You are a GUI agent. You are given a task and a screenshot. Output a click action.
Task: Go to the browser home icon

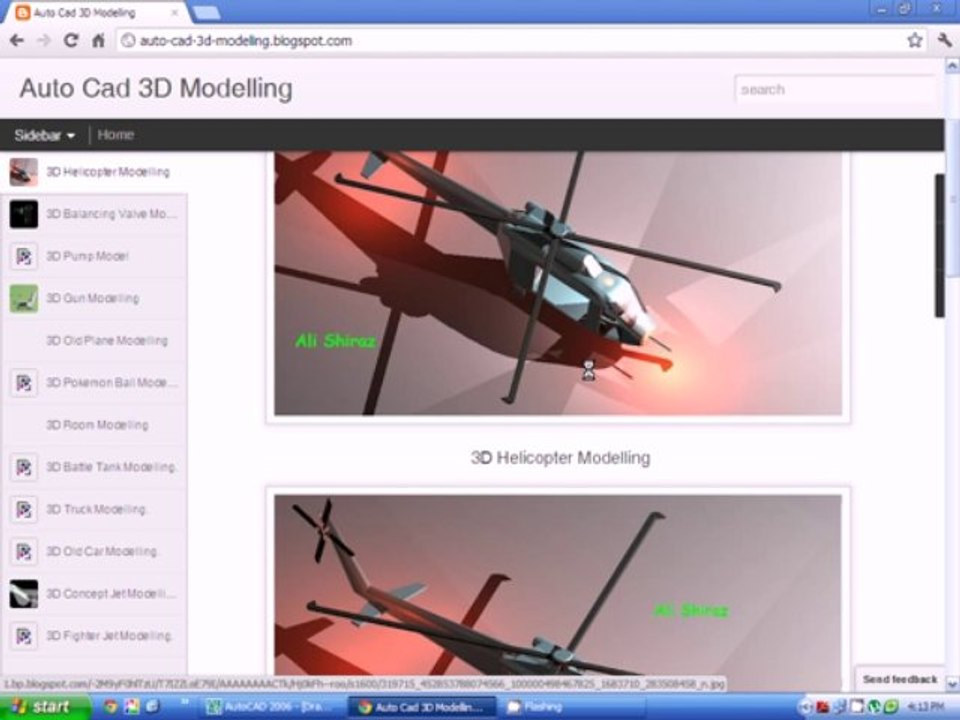coord(98,40)
